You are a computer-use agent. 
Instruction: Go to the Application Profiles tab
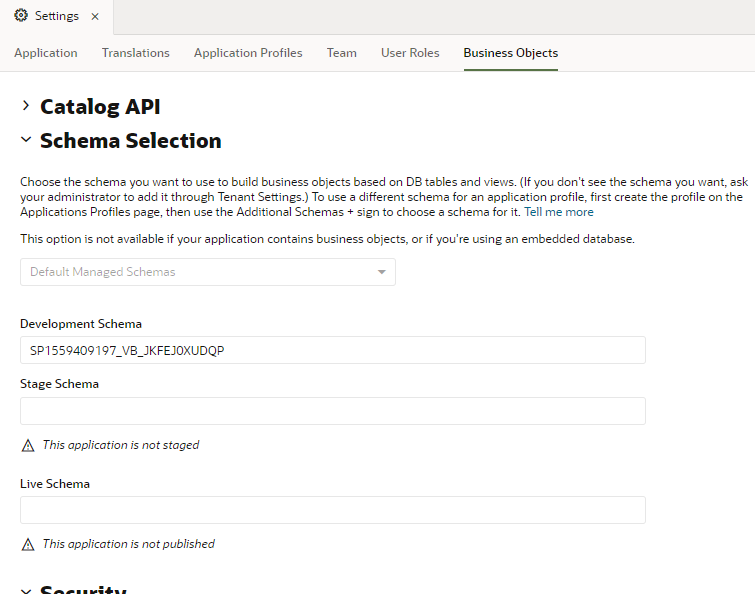[x=248, y=52]
